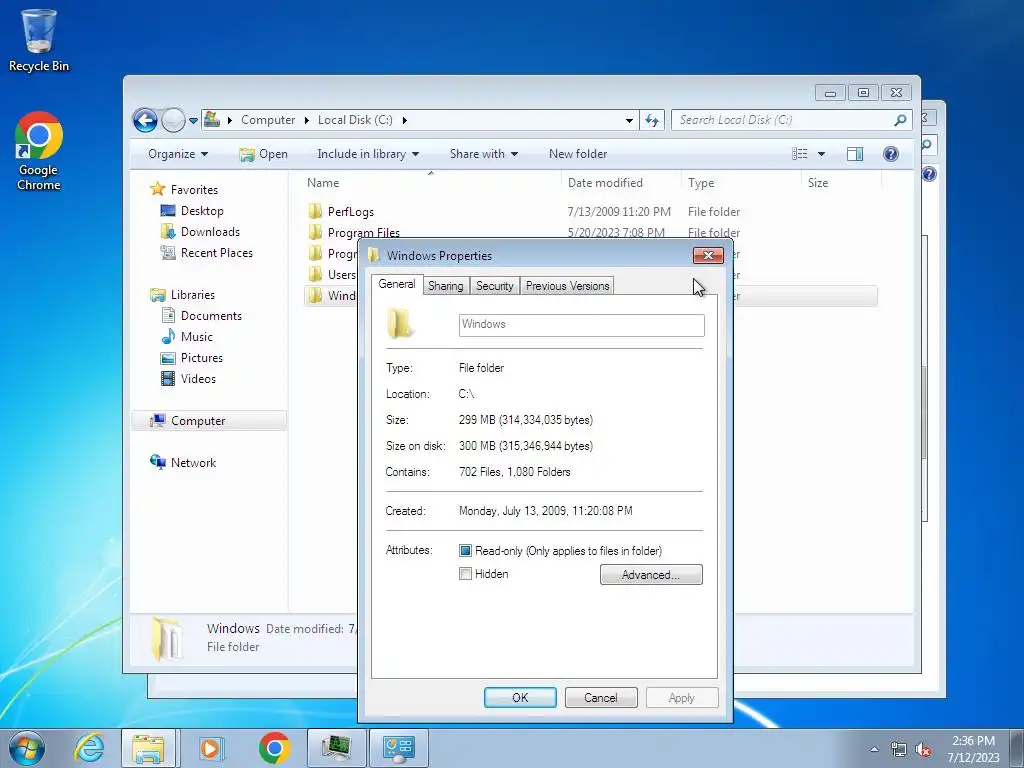The height and width of the screenshot is (768, 1024).
Task: Open Downloads in Favorites
Action: [210, 232]
